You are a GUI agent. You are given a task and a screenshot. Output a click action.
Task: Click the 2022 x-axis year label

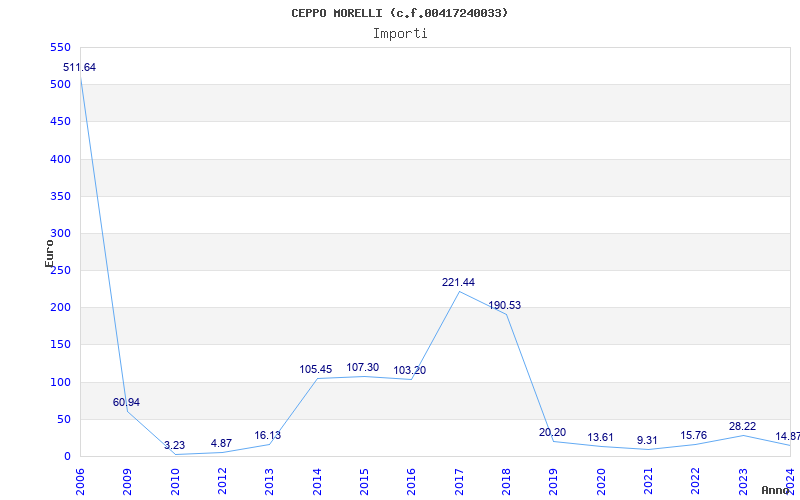[x=696, y=482]
